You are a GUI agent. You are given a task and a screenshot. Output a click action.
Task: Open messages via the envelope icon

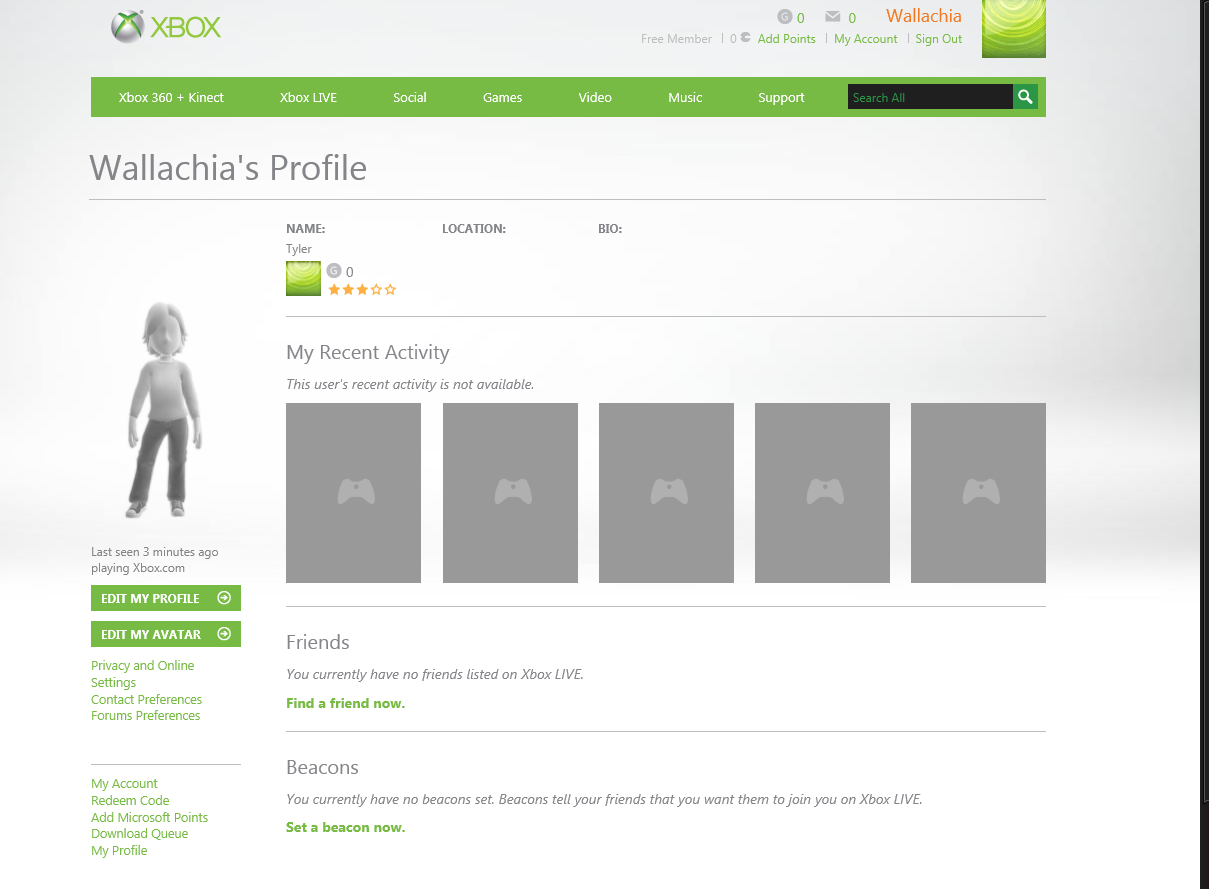point(832,17)
